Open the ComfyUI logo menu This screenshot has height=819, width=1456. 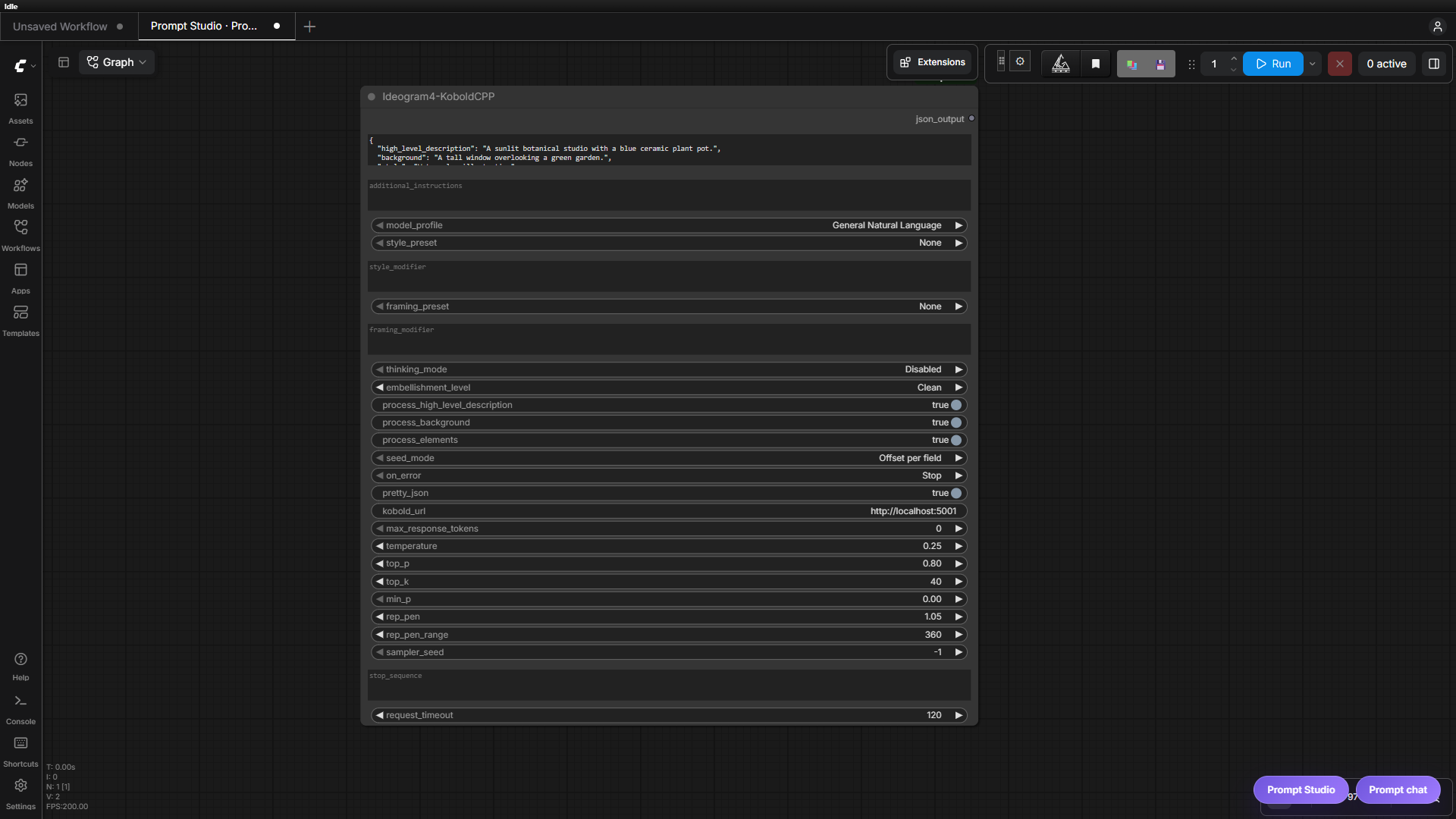pyautogui.click(x=24, y=66)
